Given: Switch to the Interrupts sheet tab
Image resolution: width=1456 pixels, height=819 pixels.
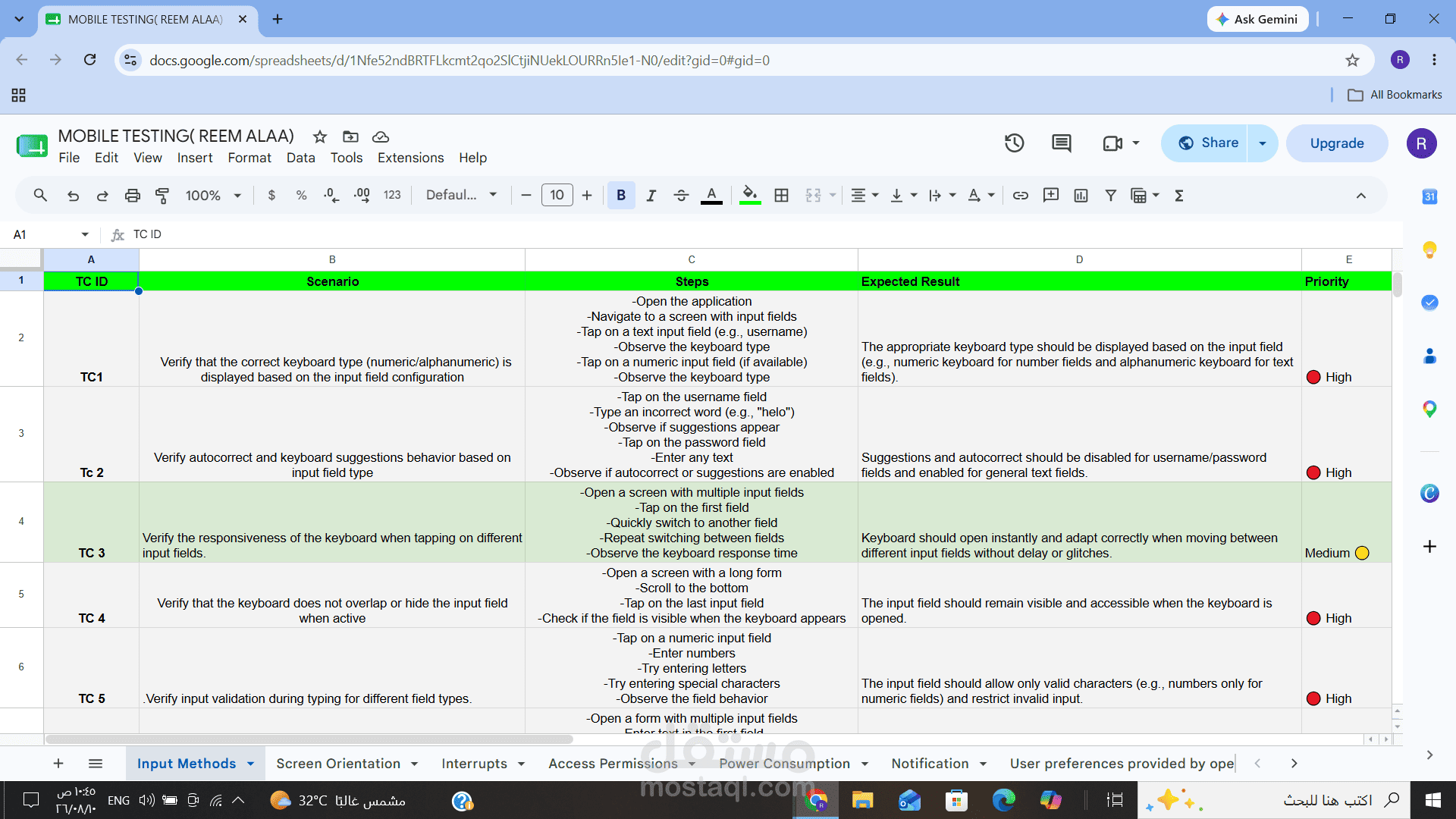Looking at the screenshot, I should coord(474,764).
